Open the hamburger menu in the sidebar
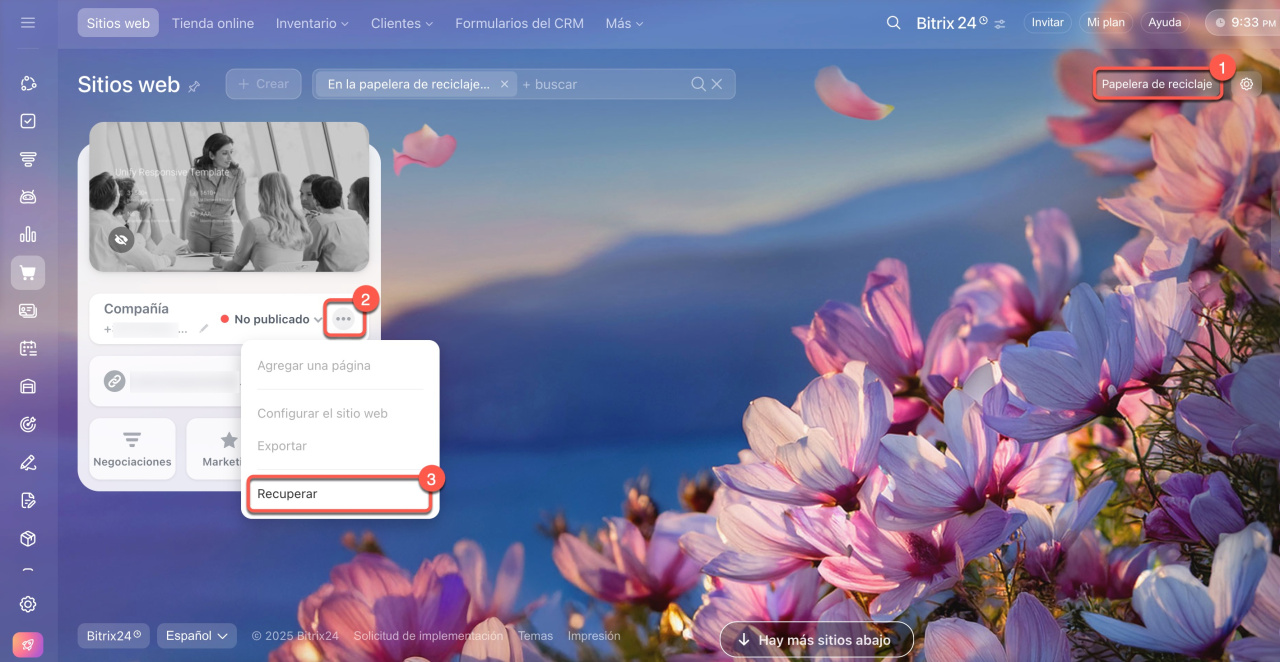 pos(28,22)
